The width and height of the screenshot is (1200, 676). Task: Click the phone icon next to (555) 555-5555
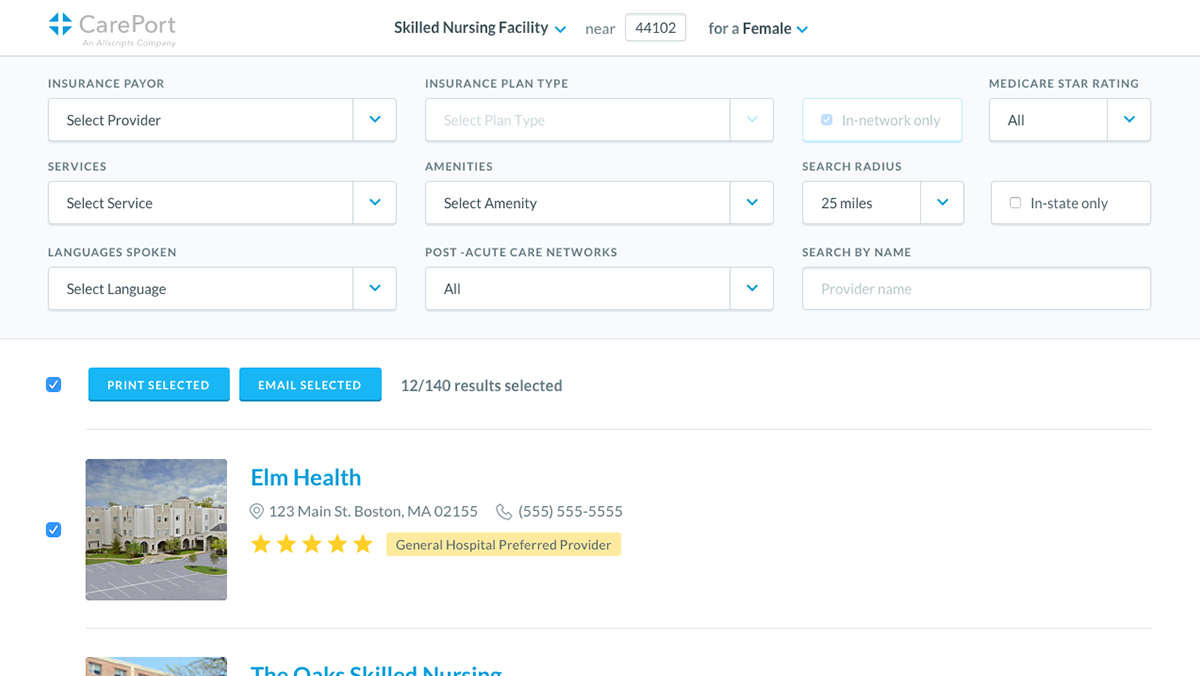(504, 511)
